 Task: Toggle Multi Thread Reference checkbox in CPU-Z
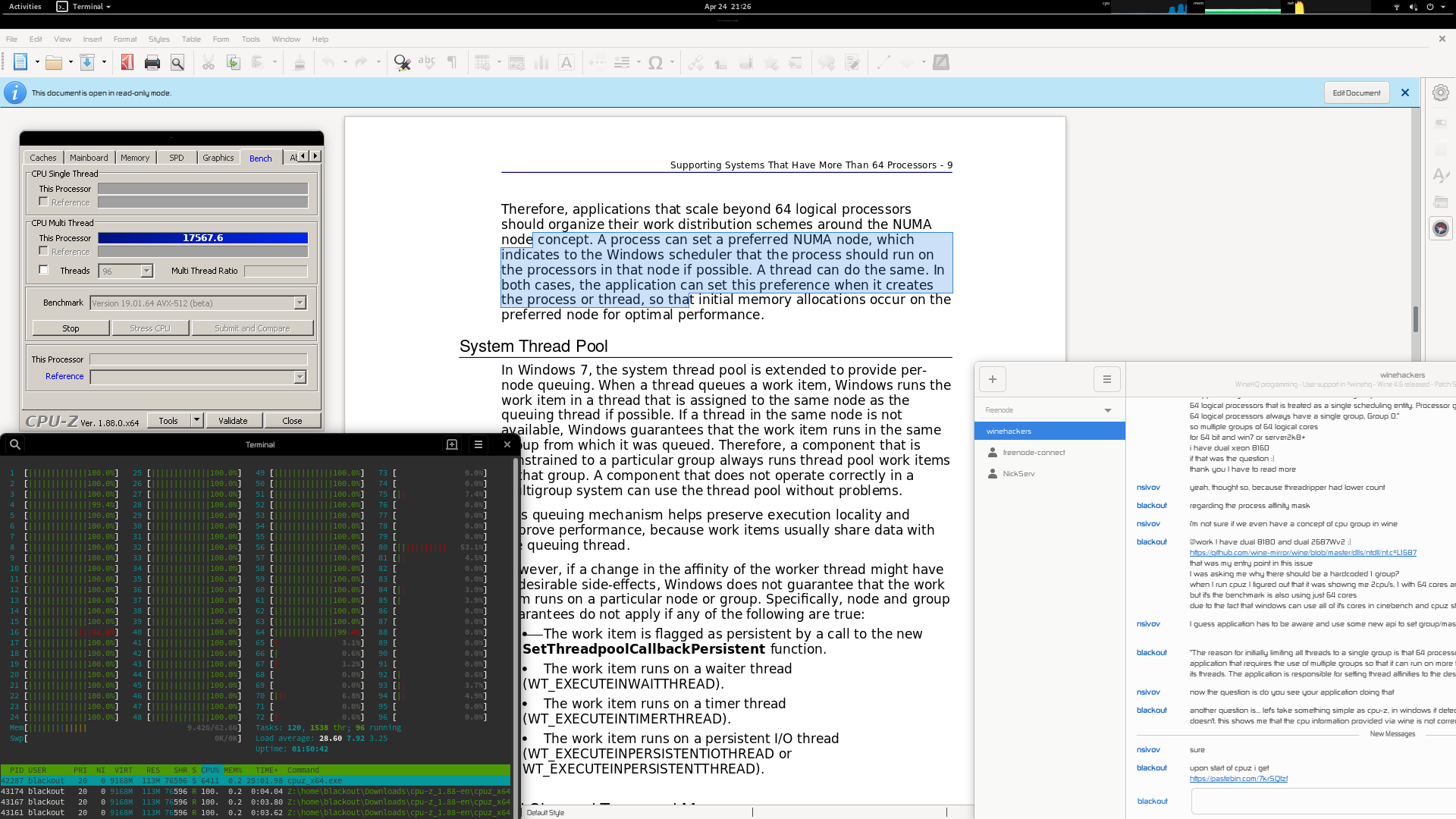point(44,251)
